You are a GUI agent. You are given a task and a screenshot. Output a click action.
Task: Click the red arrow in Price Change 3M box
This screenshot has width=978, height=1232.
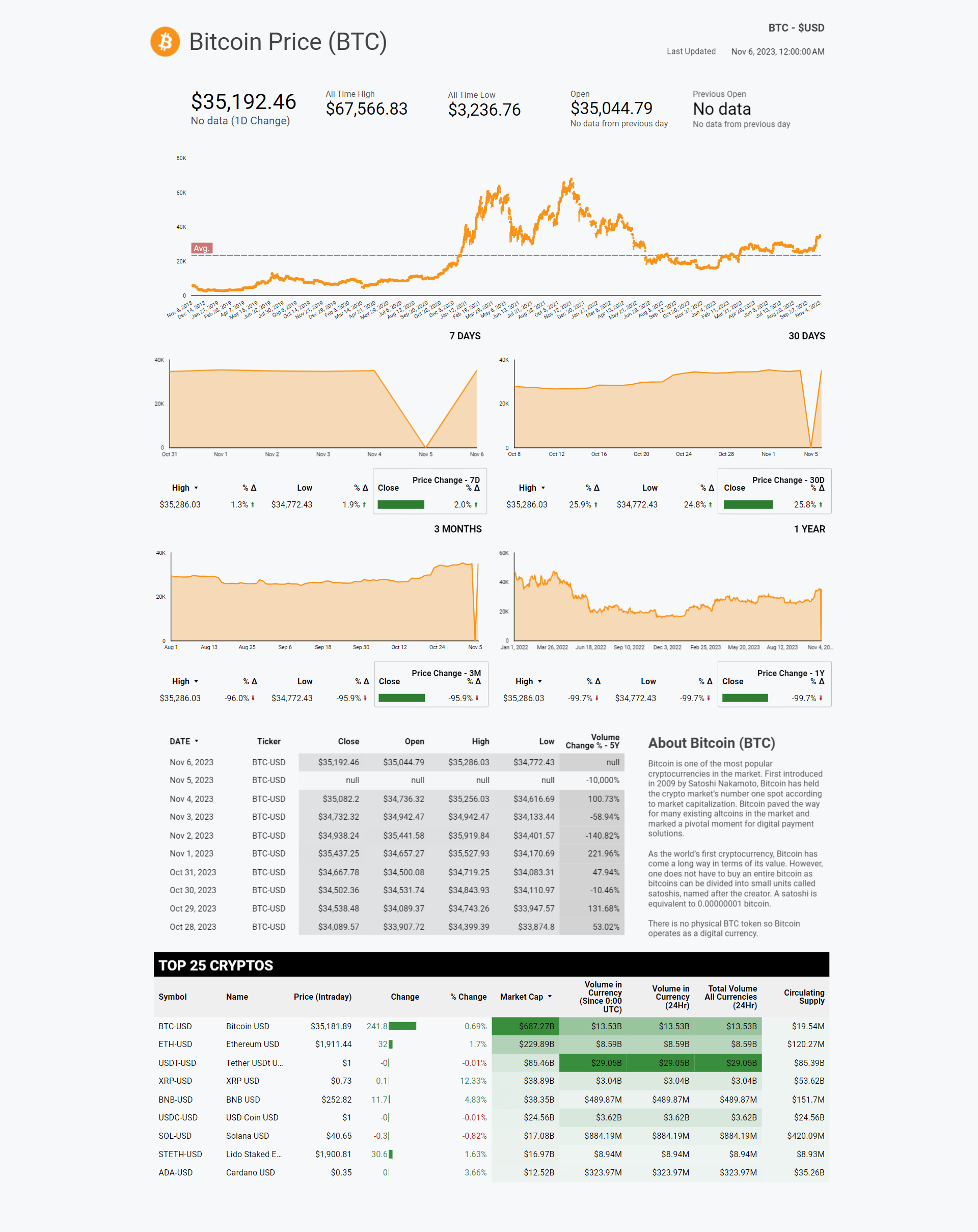pos(477,698)
